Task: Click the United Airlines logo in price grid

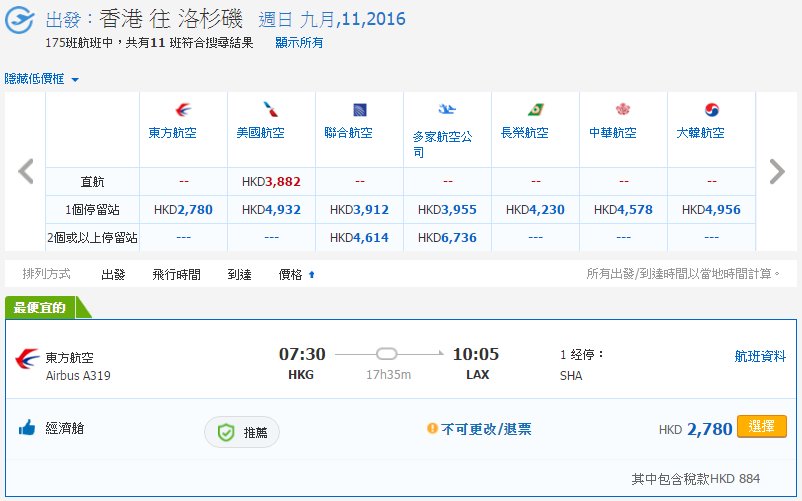Action: [x=360, y=109]
